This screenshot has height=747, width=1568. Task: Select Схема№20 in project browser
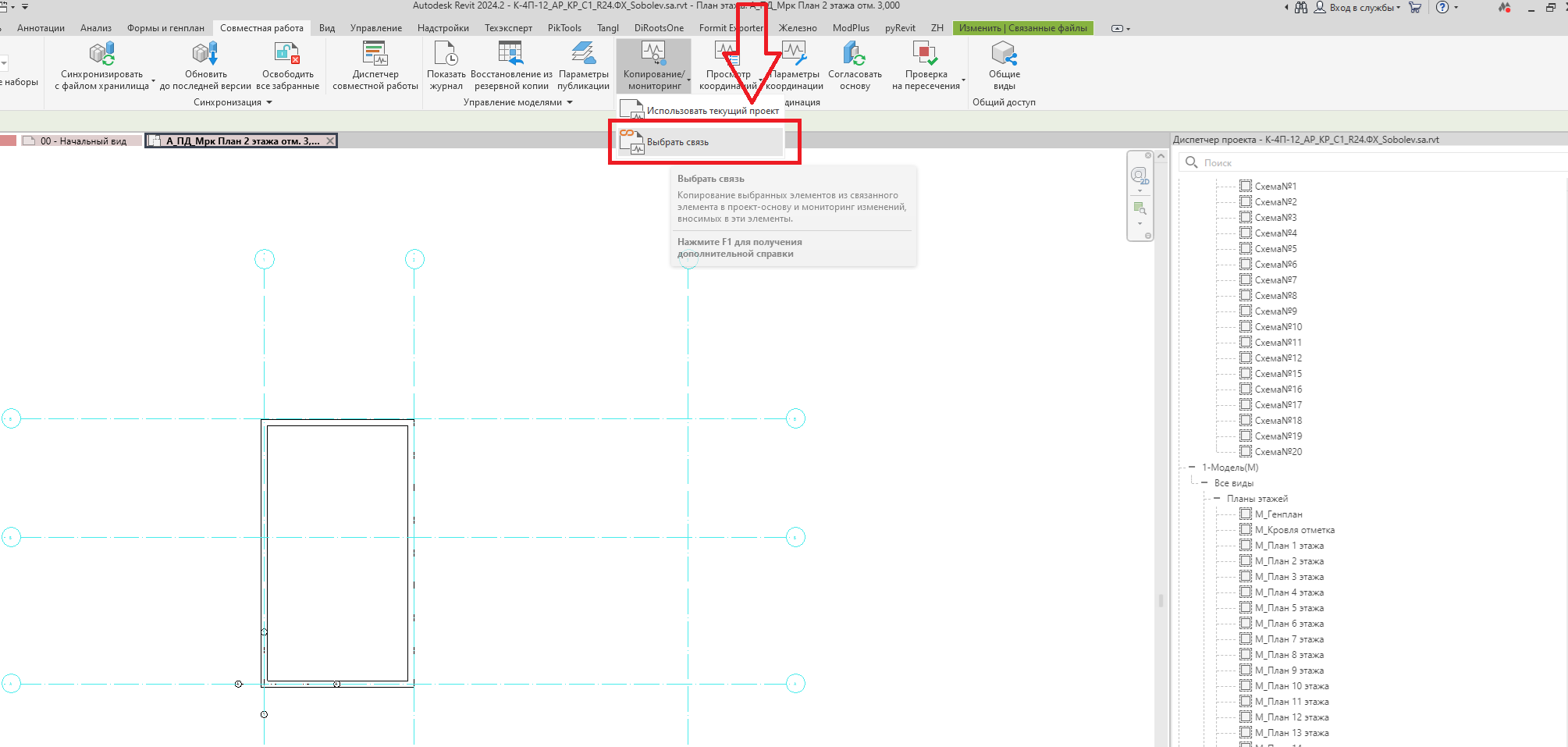tap(1278, 451)
